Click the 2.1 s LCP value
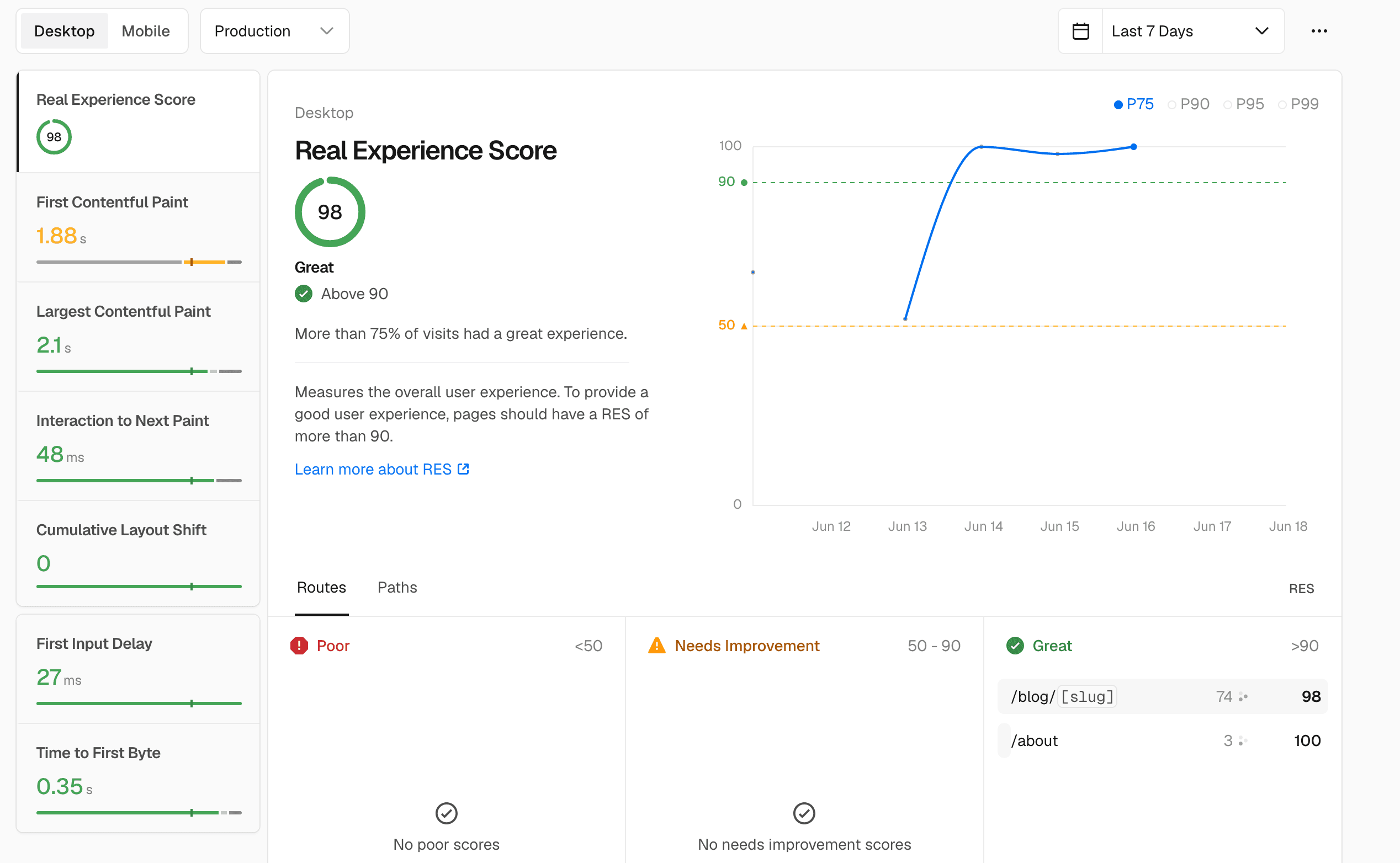This screenshot has width=1400, height=863. coord(54,345)
